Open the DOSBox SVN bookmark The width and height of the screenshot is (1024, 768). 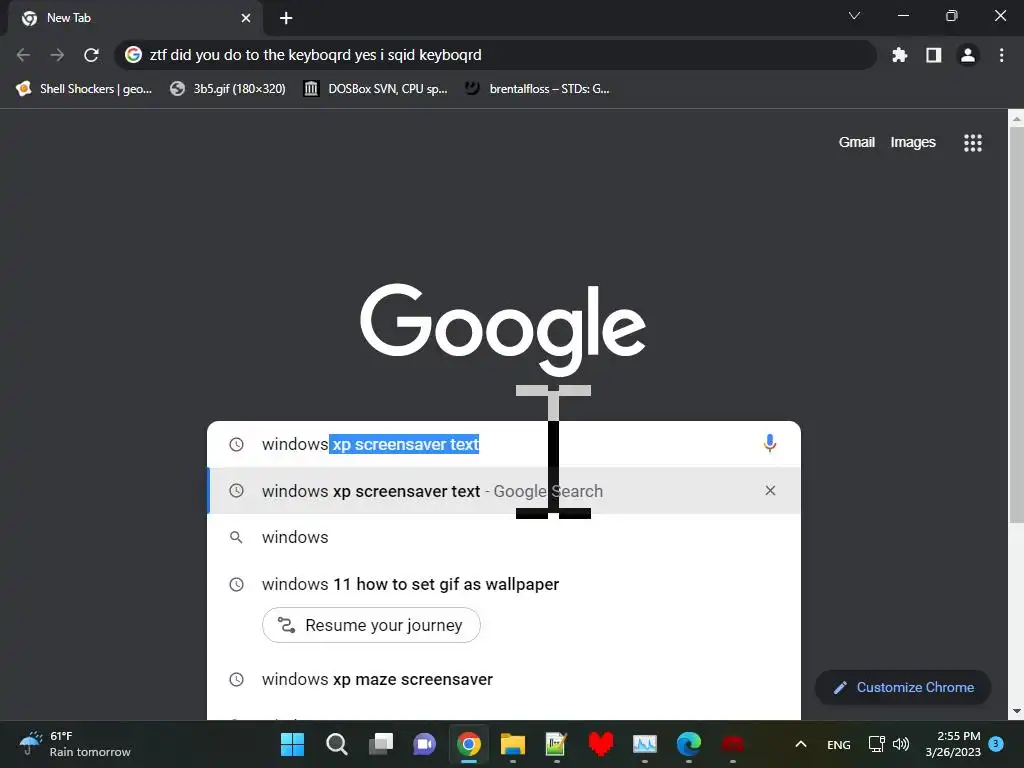click(376, 89)
